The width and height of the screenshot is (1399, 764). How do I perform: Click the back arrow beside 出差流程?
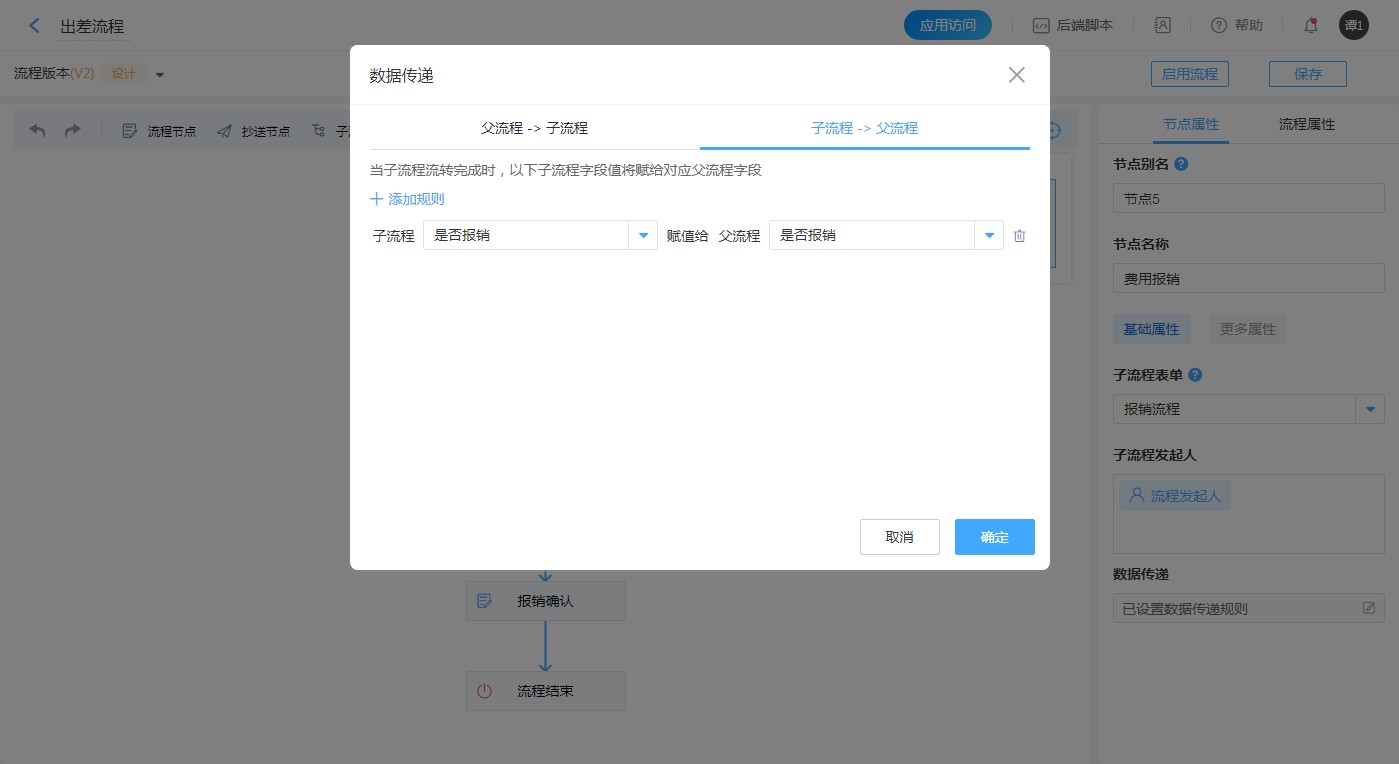click(x=35, y=26)
